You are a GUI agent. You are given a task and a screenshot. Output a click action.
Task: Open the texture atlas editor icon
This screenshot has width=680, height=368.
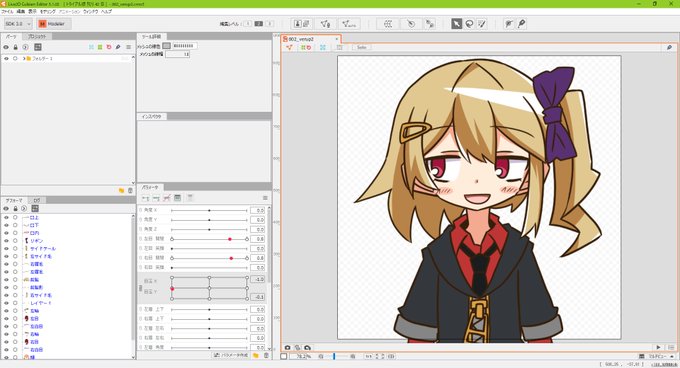tap(301, 24)
